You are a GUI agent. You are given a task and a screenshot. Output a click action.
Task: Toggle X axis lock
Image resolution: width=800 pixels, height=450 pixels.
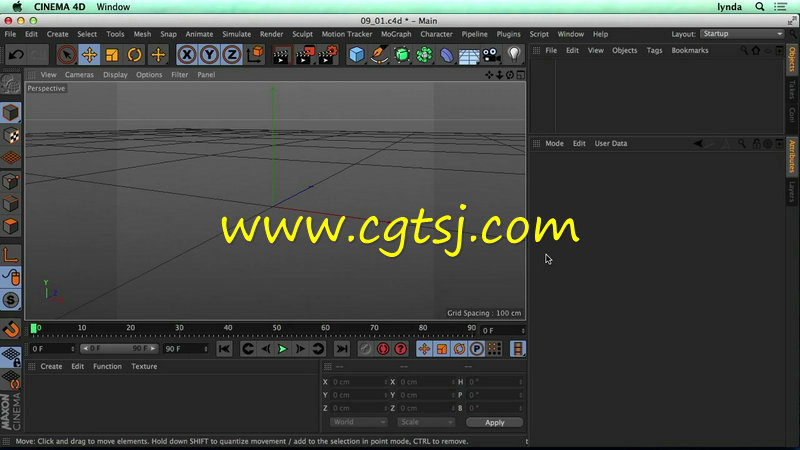coord(187,55)
